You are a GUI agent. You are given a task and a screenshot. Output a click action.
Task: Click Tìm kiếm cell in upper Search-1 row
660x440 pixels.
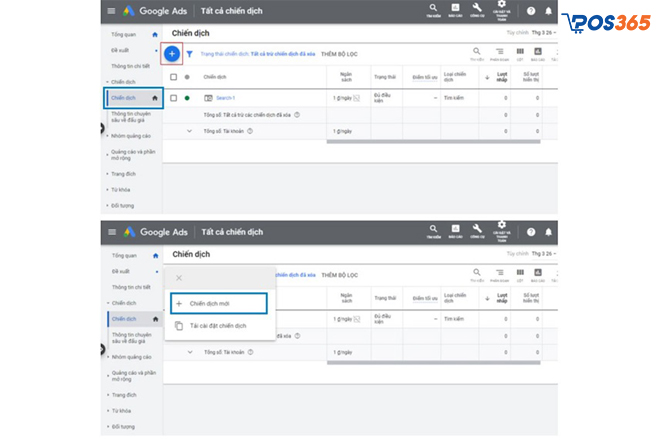coord(454,98)
